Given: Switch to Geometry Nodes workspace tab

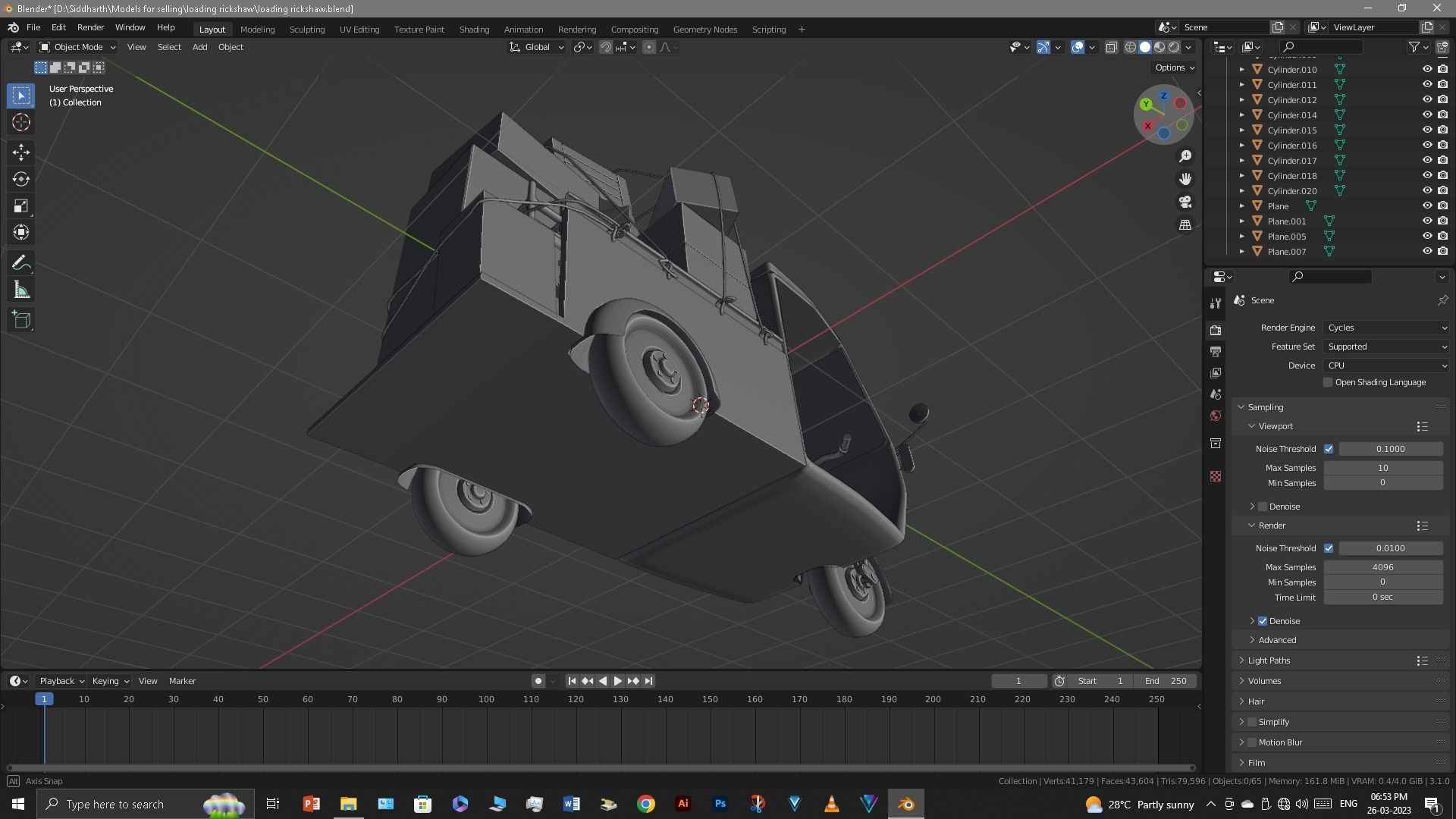Looking at the screenshot, I should pyautogui.click(x=705, y=30).
